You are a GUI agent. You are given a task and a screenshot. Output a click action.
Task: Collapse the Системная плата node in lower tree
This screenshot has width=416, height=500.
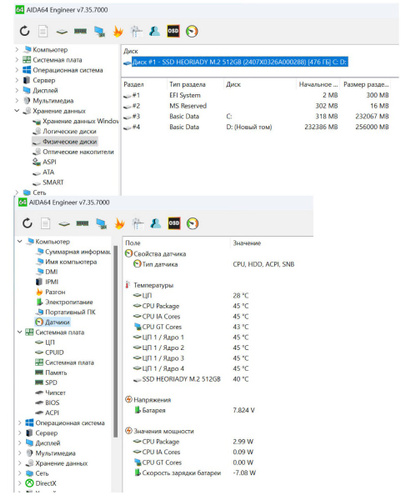[x=20, y=332]
